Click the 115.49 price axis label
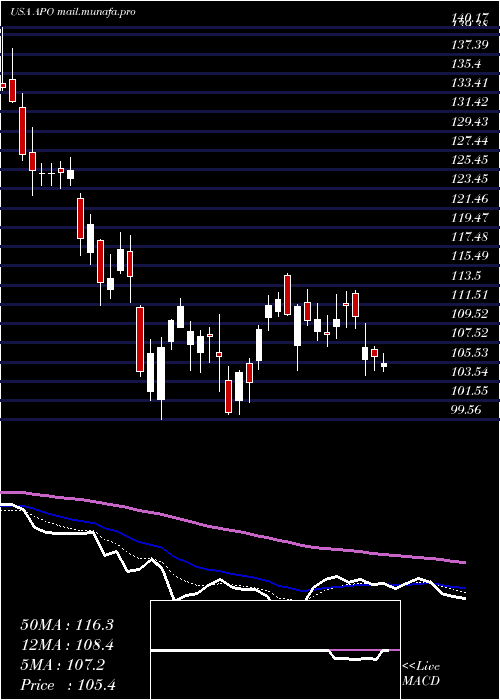This screenshot has height=700, width=500. pos(470,256)
